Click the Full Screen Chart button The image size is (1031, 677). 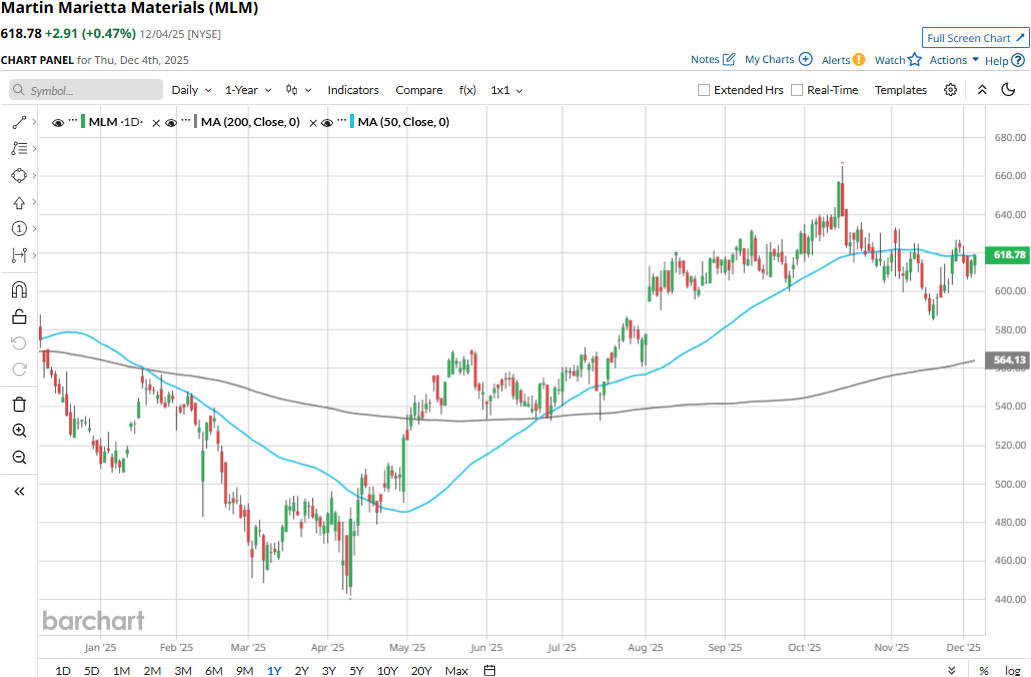tap(975, 38)
